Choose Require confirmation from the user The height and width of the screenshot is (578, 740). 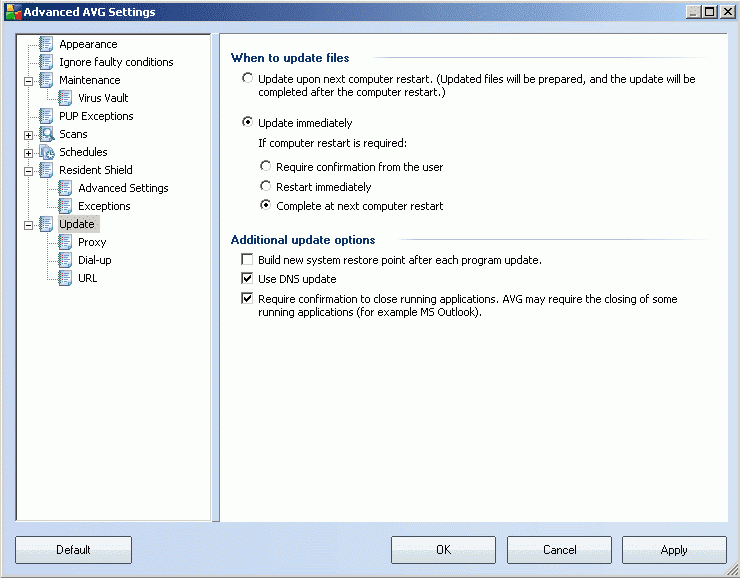(x=266, y=166)
